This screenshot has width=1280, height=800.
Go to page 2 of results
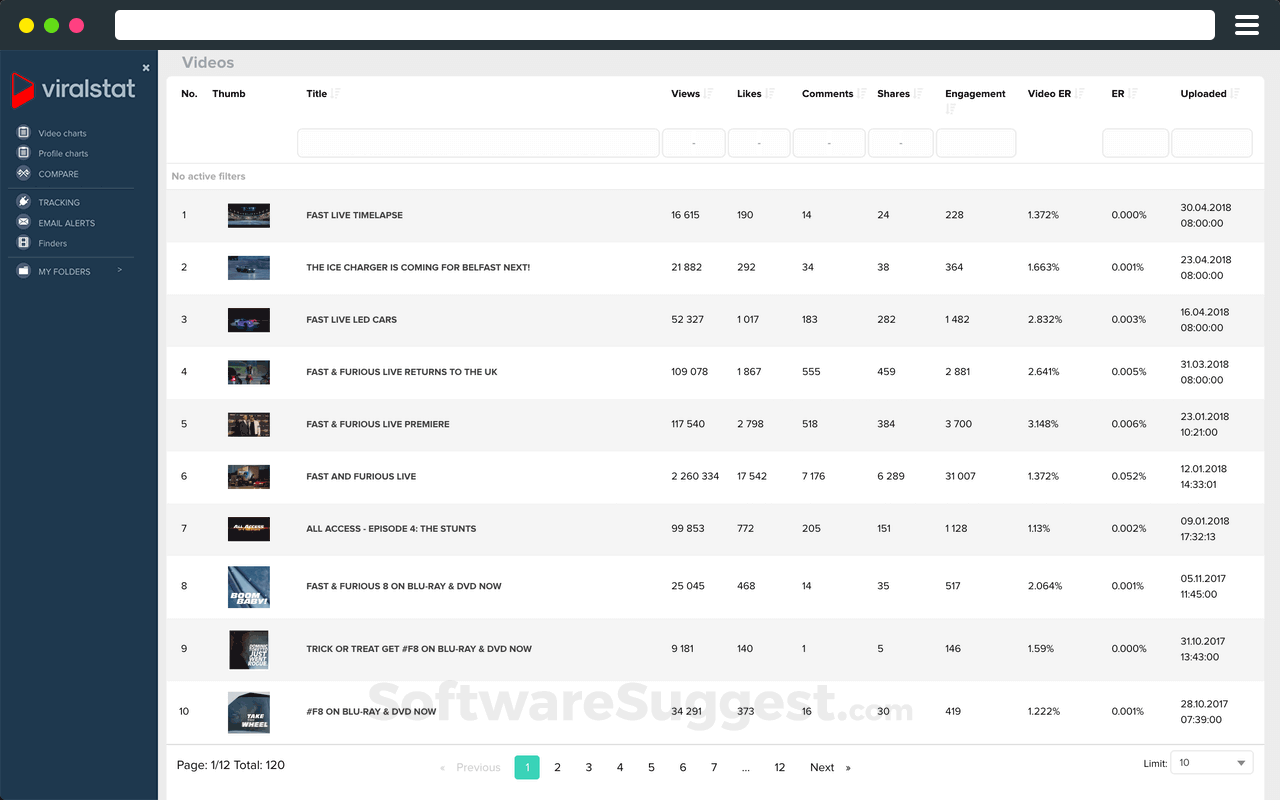pyautogui.click(x=557, y=767)
